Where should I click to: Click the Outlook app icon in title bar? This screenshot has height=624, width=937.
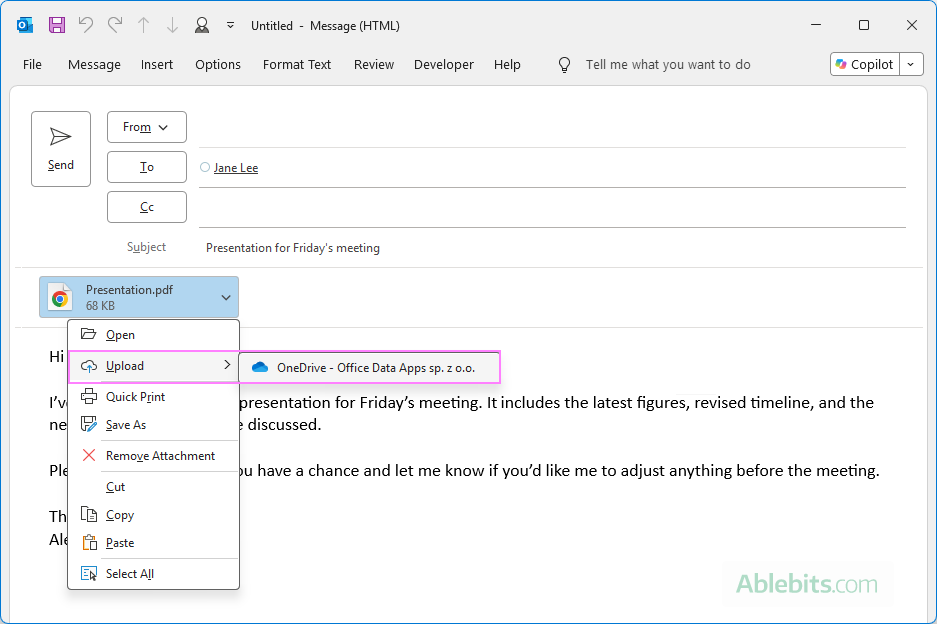point(25,25)
